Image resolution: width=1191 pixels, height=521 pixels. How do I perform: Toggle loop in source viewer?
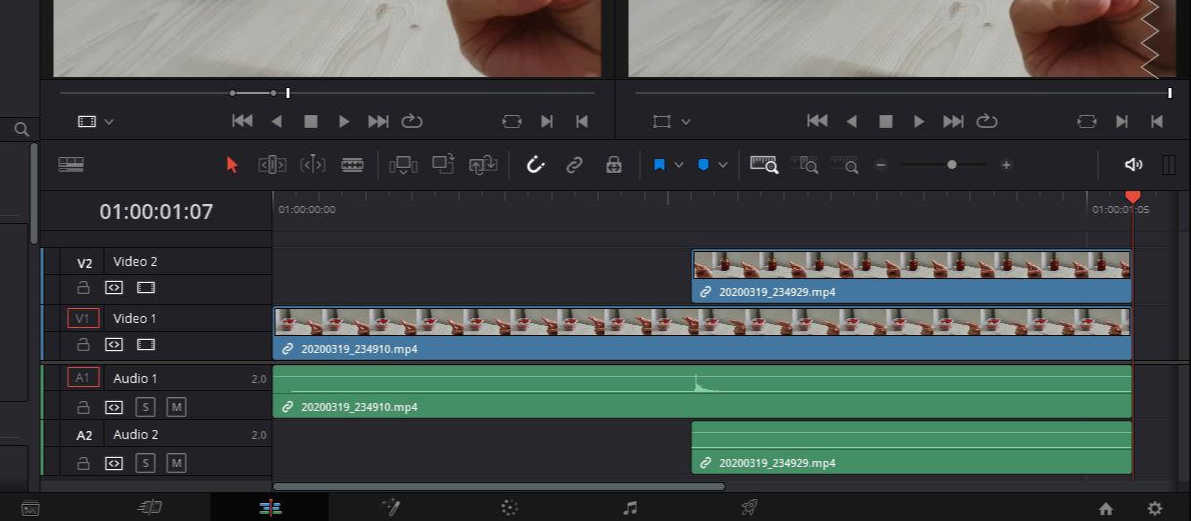pyautogui.click(x=412, y=122)
